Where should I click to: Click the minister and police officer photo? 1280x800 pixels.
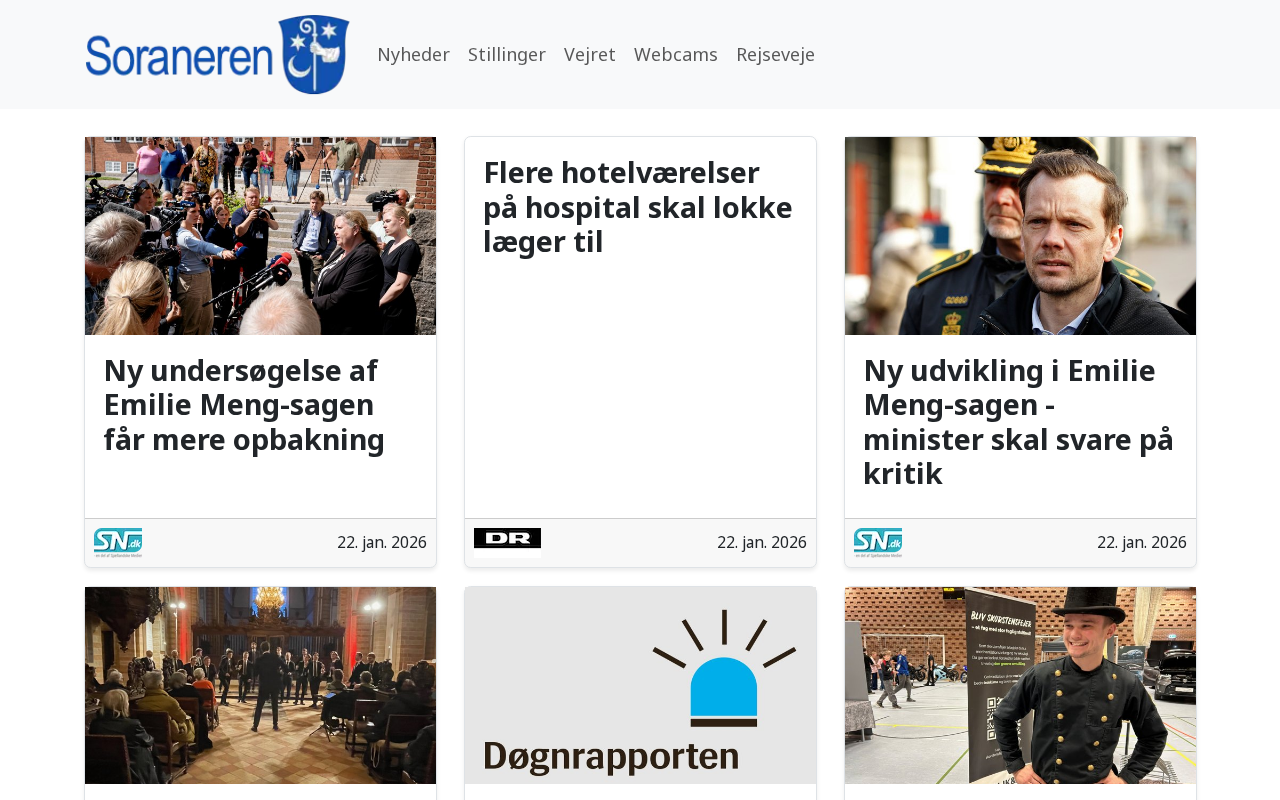pyautogui.click(x=1020, y=236)
